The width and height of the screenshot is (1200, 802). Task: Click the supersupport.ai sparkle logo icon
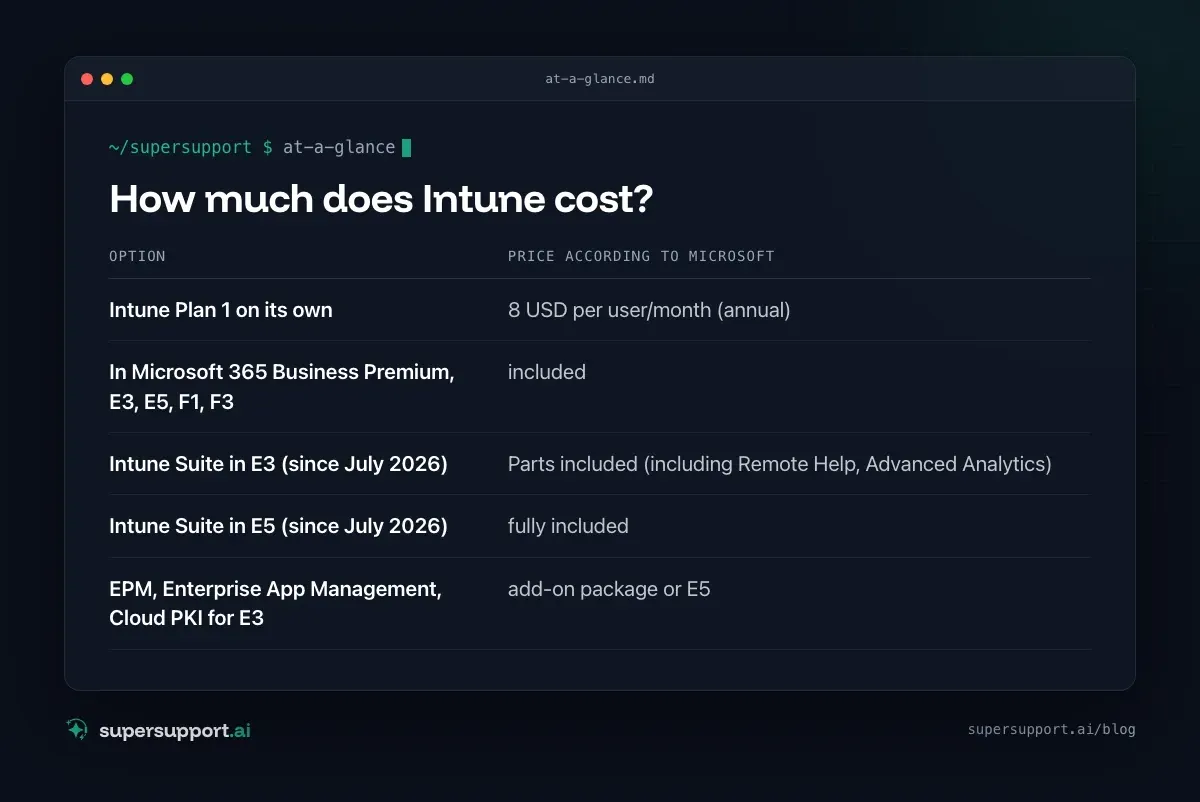(x=77, y=729)
